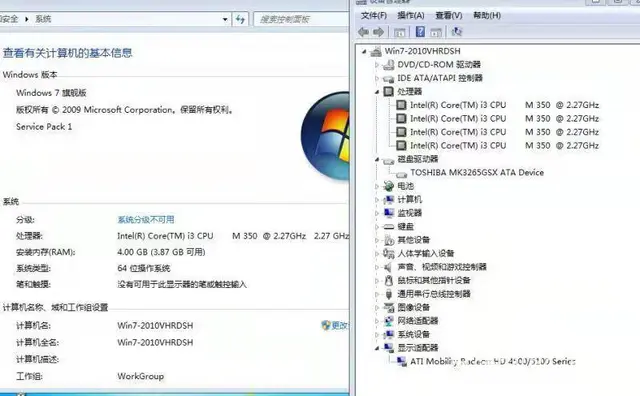Expand the 监视器 node
This screenshot has width=640, height=396.
(377, 213)
